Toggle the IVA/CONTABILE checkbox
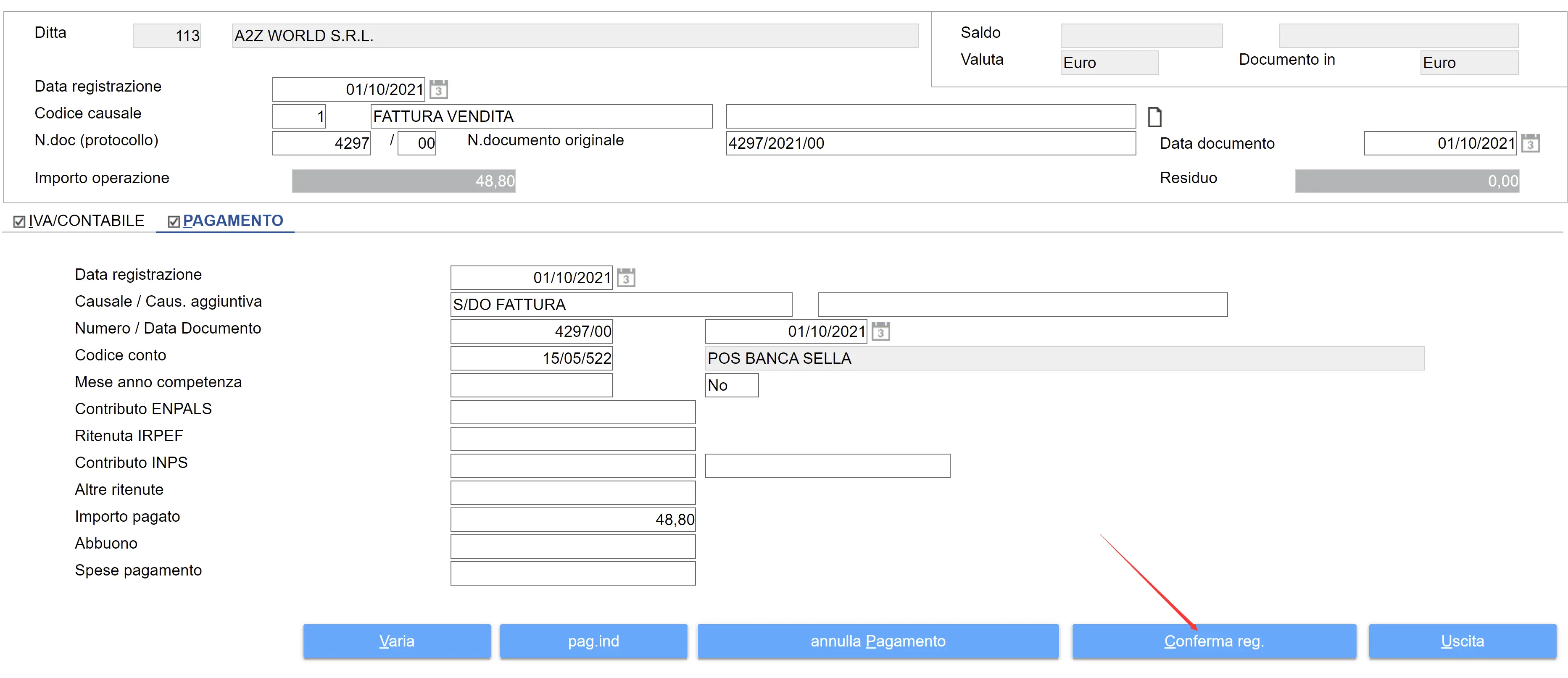This screenshot has width=1568, height=678. [x=19, y=221]
